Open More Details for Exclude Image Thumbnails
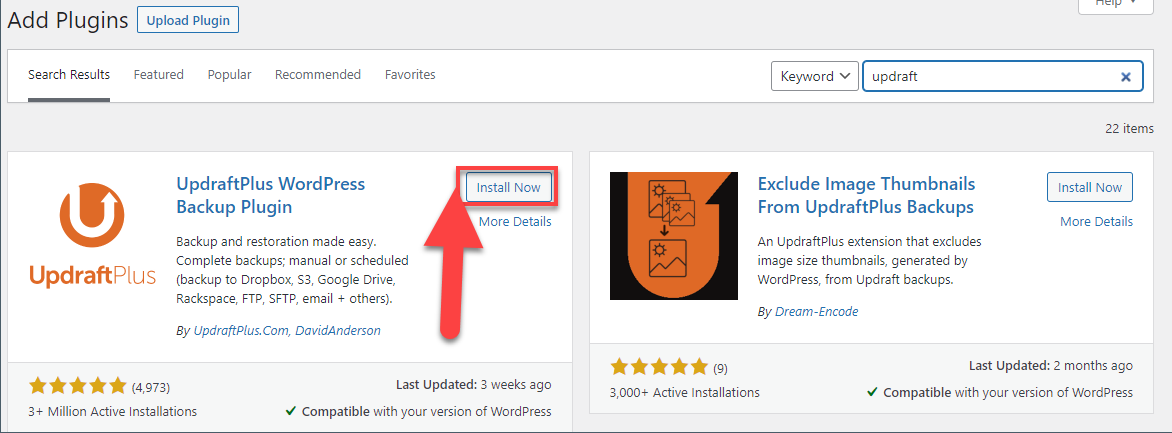1172x433 pixels. 1096,221
